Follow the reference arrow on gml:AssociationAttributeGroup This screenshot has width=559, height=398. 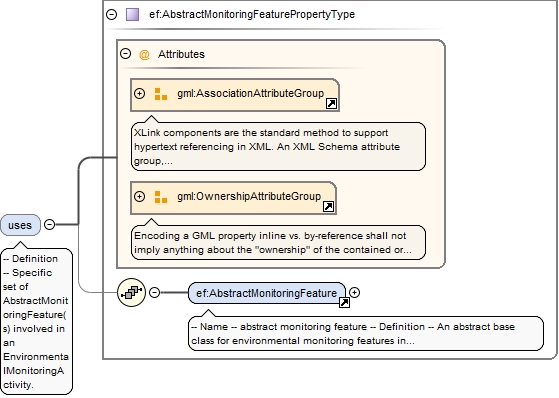[x=332, y=104]
